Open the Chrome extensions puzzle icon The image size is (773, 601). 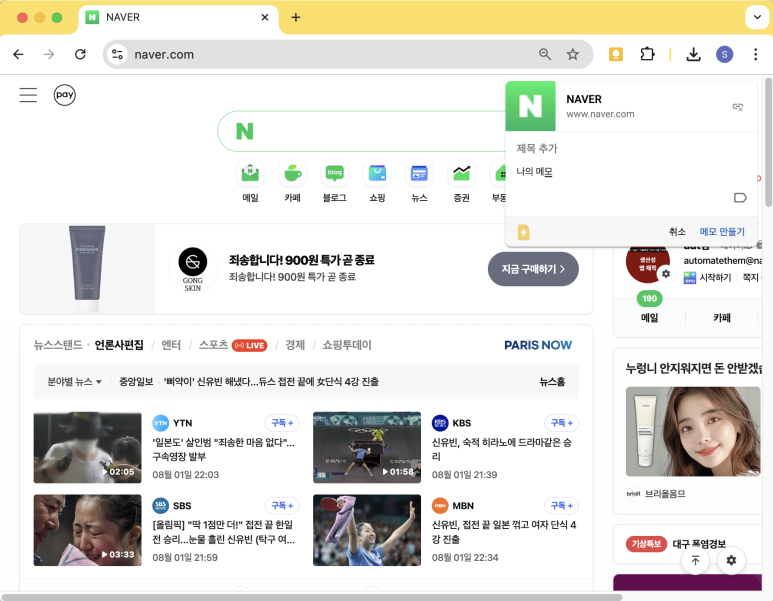pos(647,54)
